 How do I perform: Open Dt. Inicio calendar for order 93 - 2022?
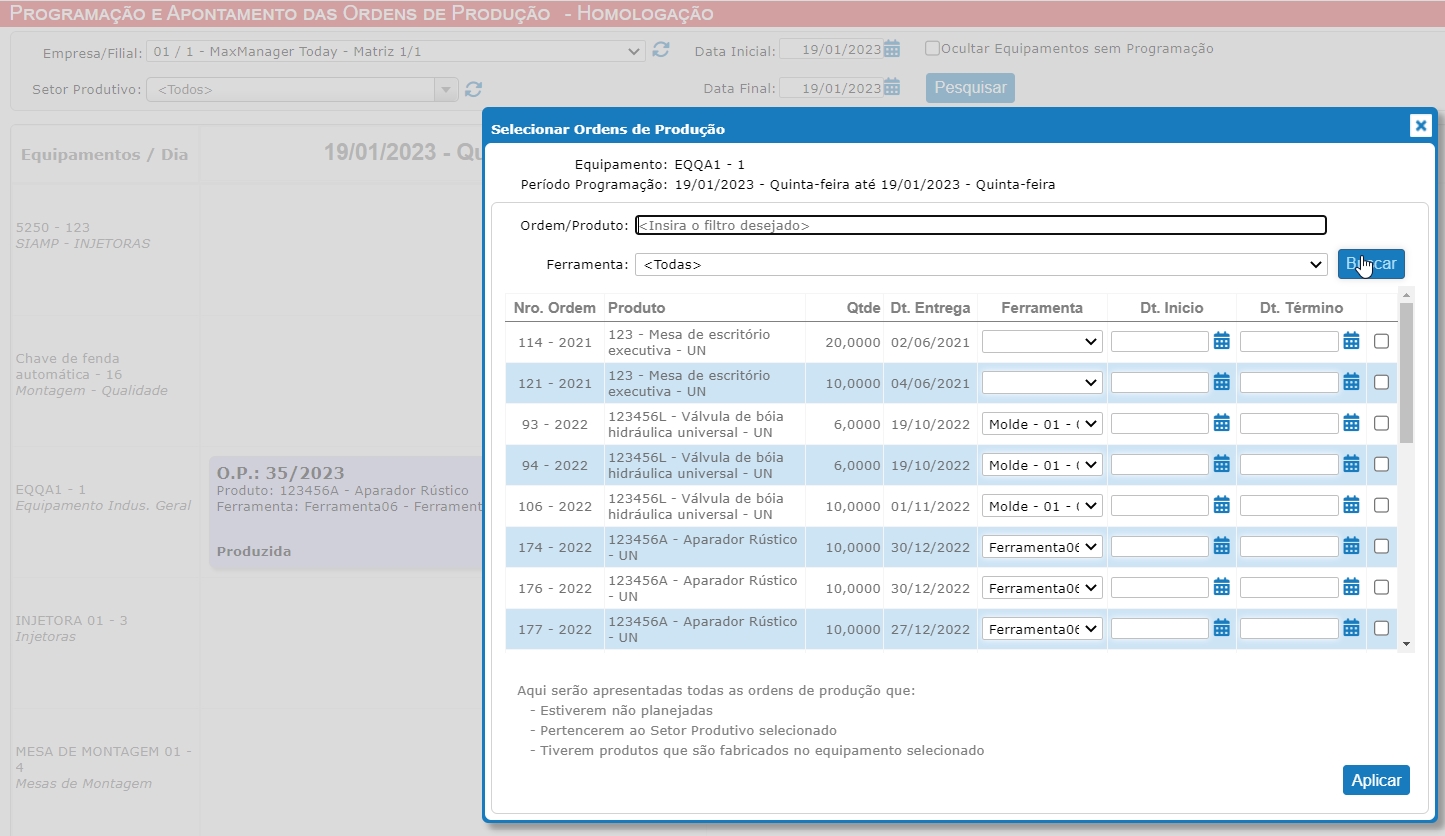[1221, 423]
